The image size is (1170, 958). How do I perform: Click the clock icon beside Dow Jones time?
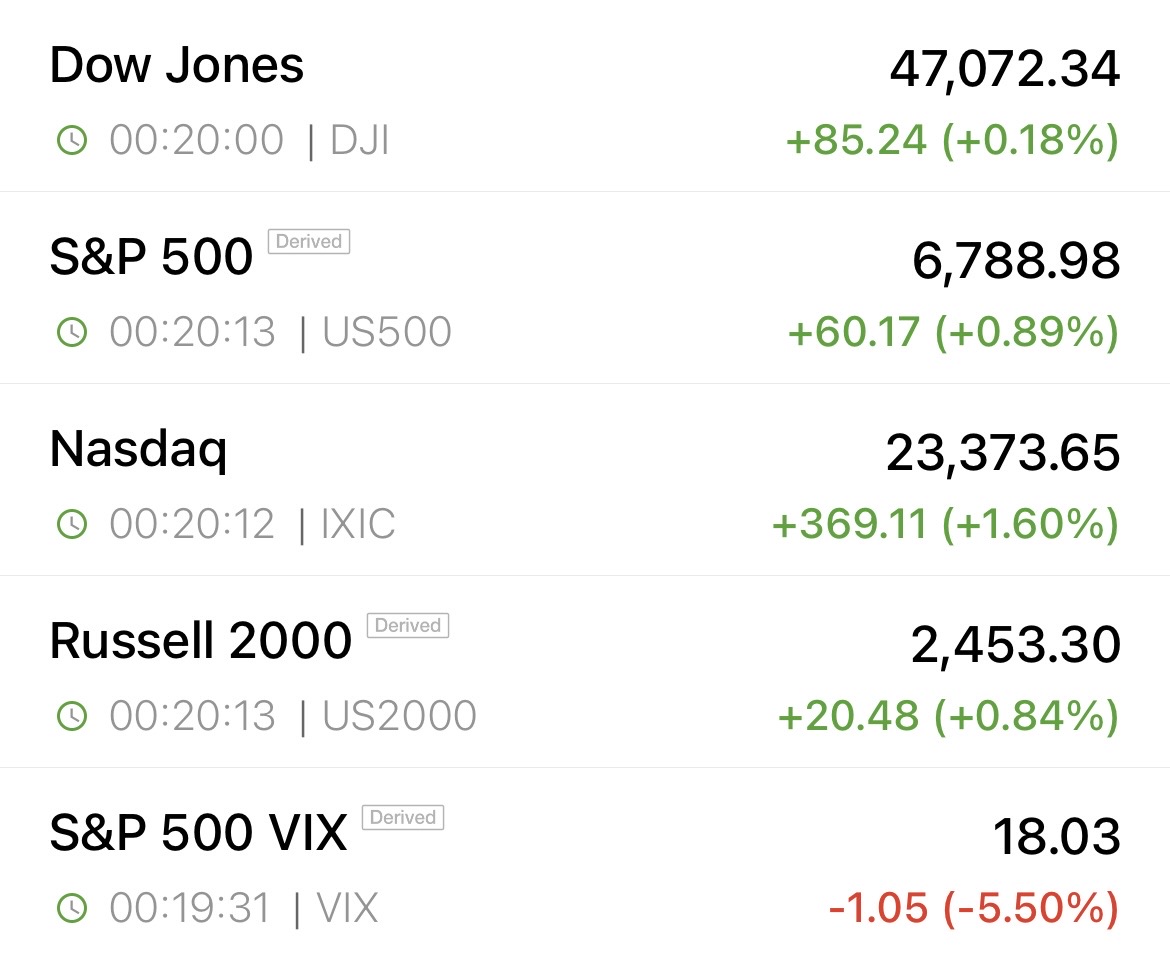coord(72,141)
